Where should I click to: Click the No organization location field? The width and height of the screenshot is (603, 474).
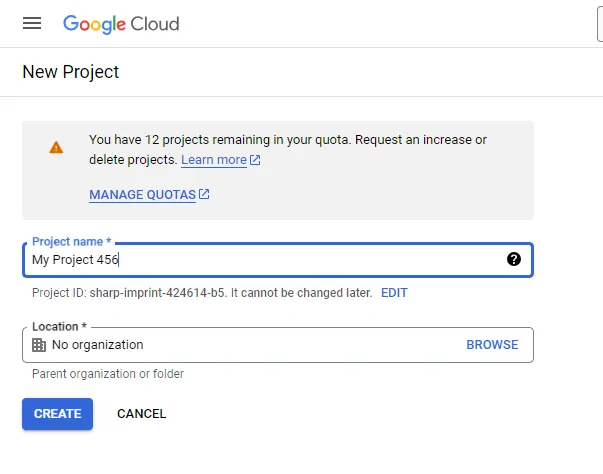click(x=278, y=345)
